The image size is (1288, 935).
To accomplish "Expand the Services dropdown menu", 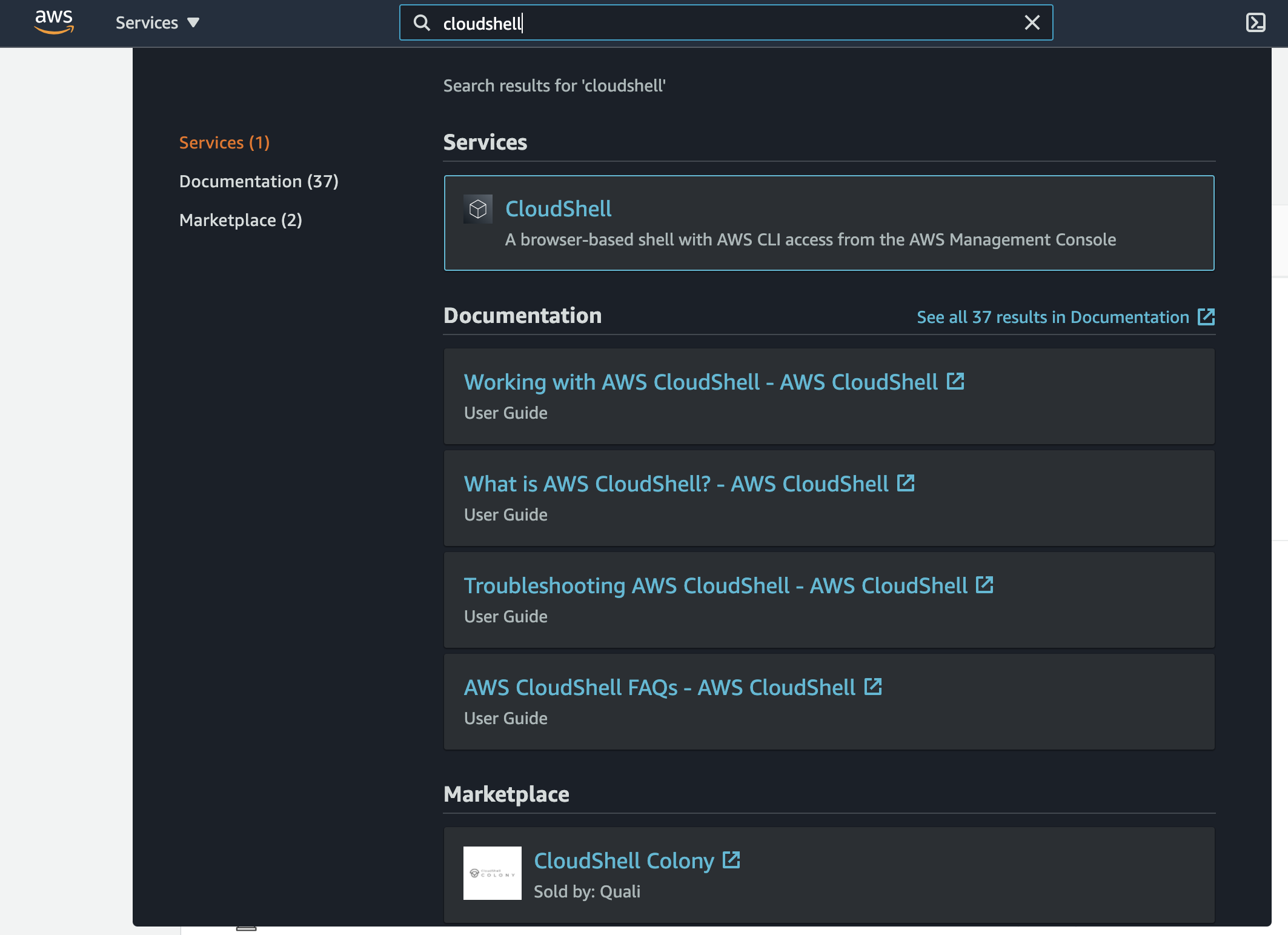I will pyautogui.click(x=157, y=23).
